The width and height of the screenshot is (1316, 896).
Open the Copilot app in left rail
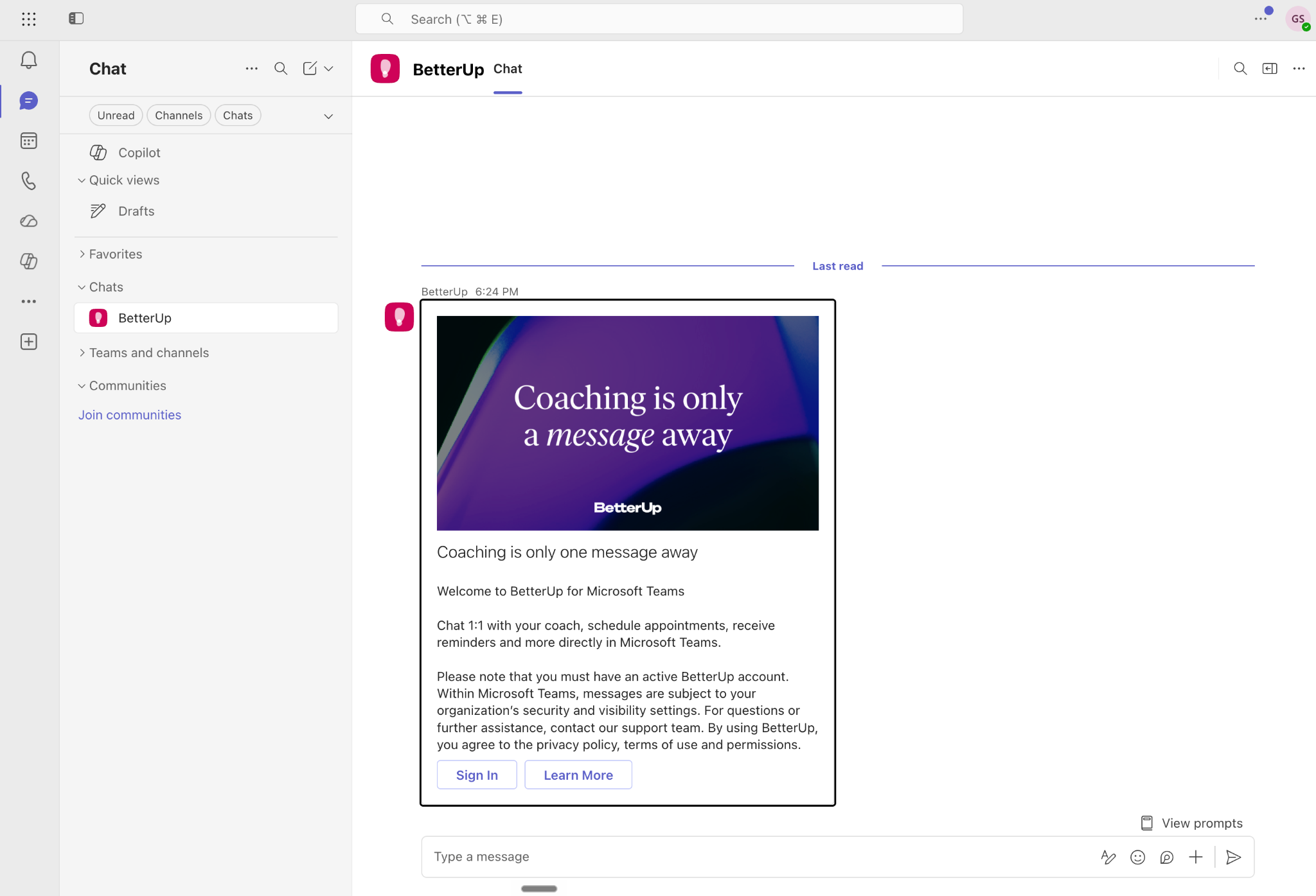coord(29,261)
